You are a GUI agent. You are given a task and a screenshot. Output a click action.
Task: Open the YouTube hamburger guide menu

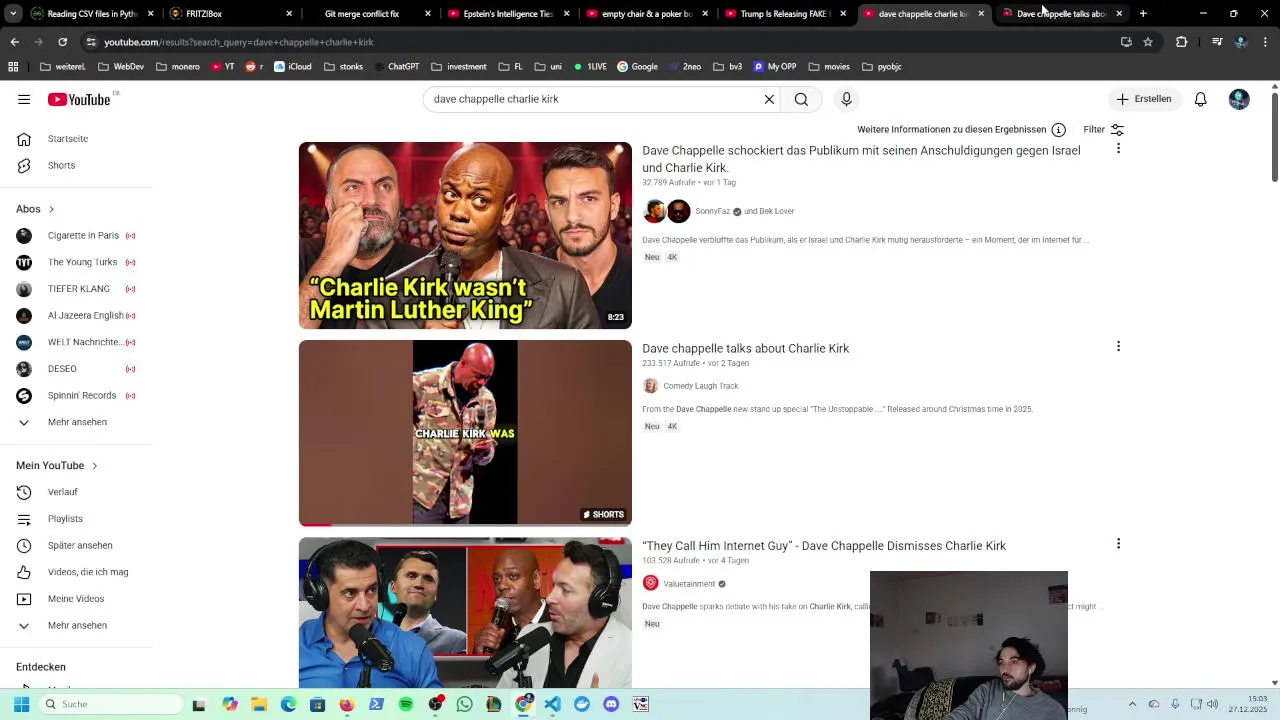24,99
